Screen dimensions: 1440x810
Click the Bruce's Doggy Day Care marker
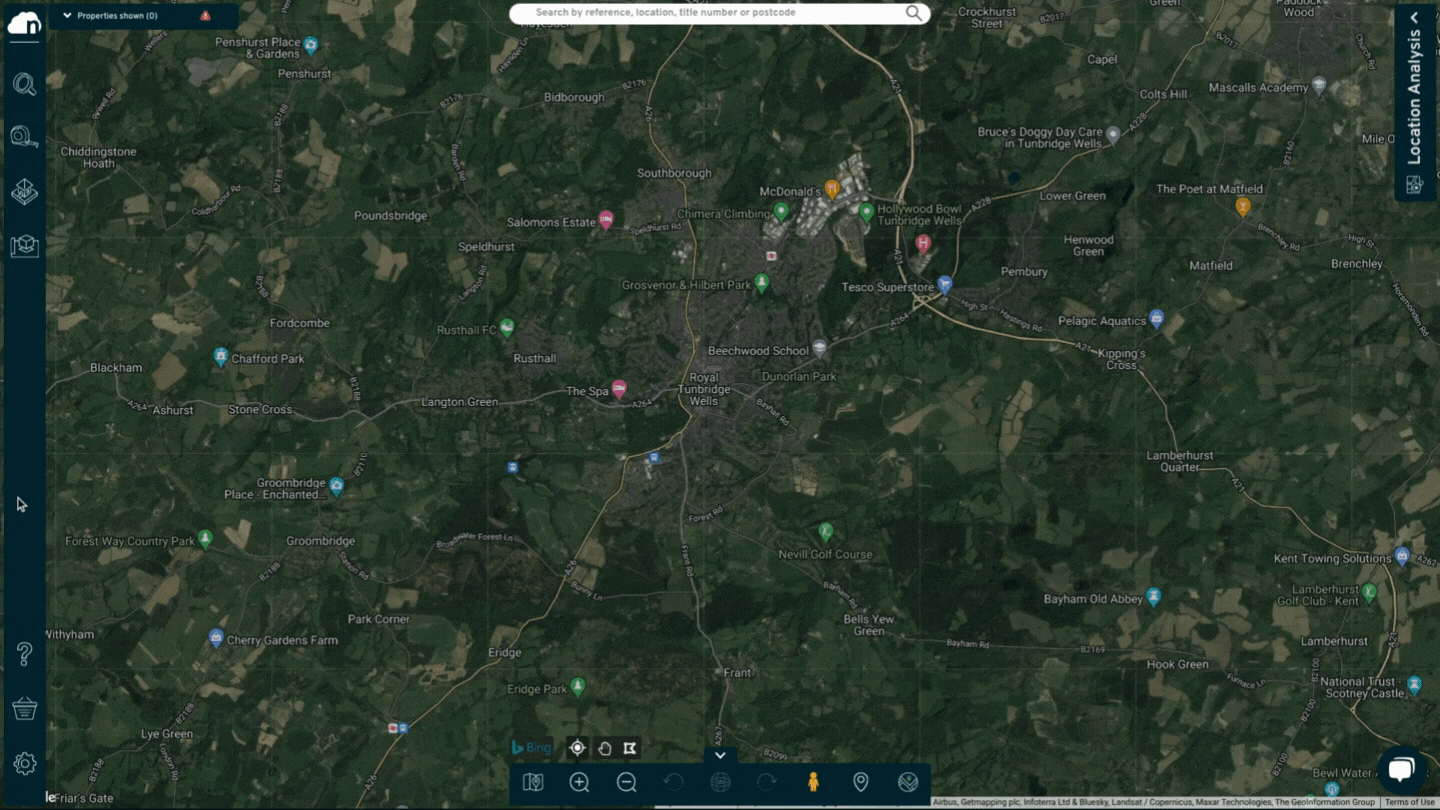(x=1112, y=136)
